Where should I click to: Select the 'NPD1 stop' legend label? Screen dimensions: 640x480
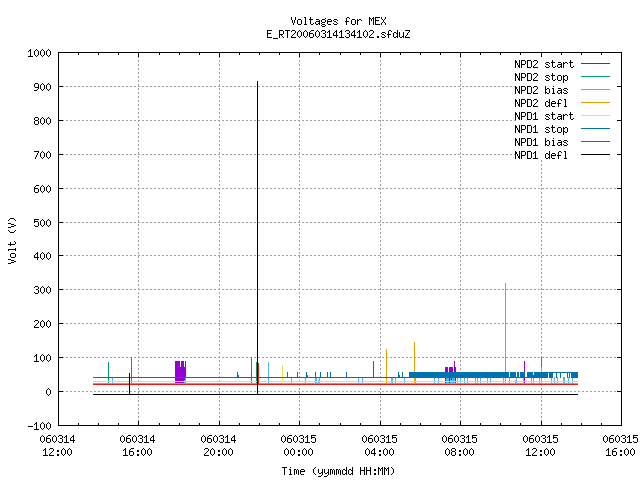click(x=541, y=129)
